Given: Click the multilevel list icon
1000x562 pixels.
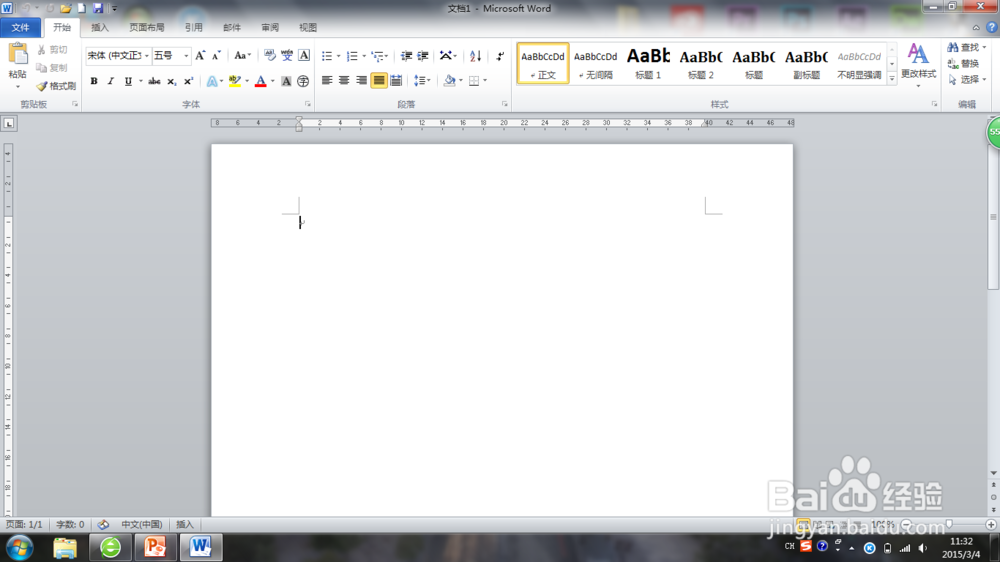Looking at the screenshot, I should 378,56.
